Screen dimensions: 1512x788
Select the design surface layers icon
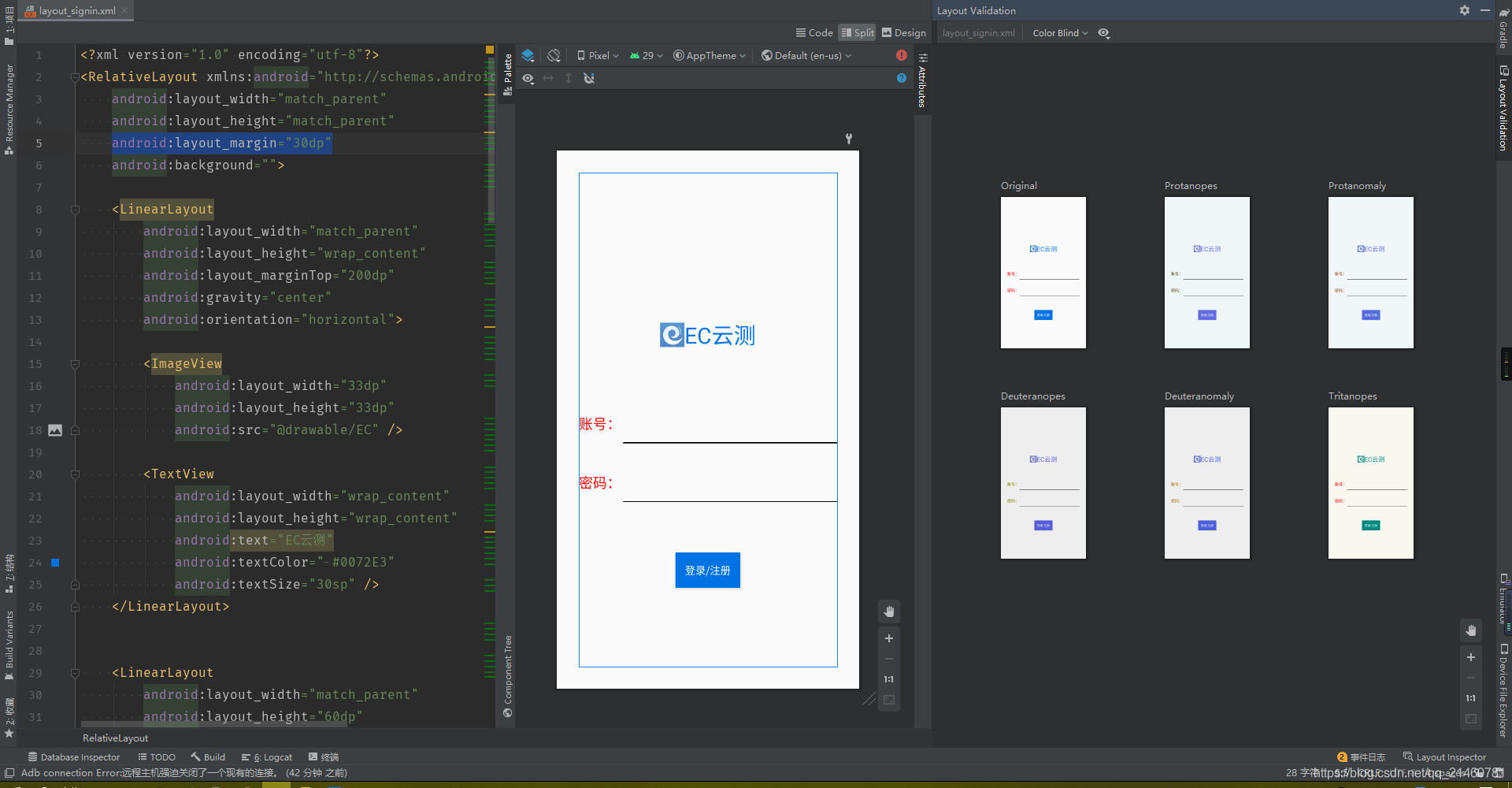[528, 55]
